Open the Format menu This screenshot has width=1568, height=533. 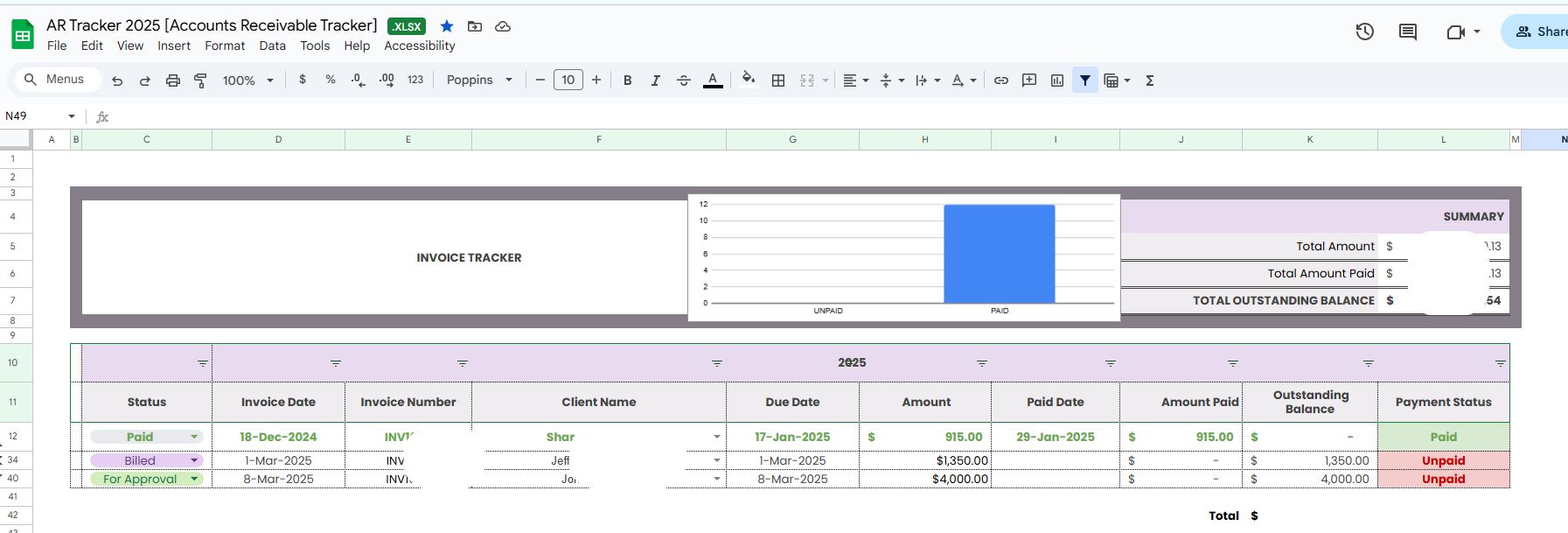225,46
